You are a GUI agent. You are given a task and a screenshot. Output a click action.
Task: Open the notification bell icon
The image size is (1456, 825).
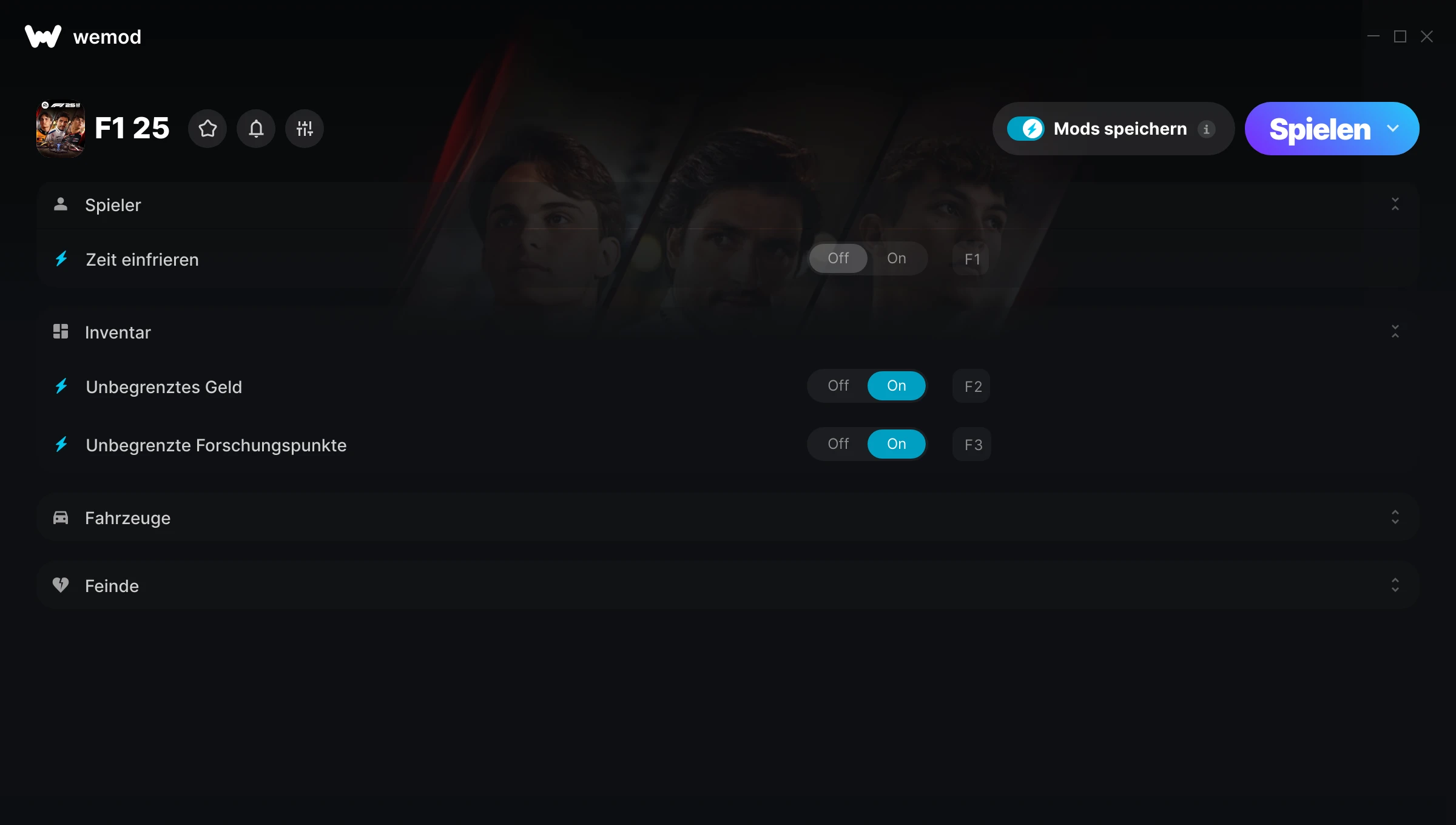click(256, 129)
